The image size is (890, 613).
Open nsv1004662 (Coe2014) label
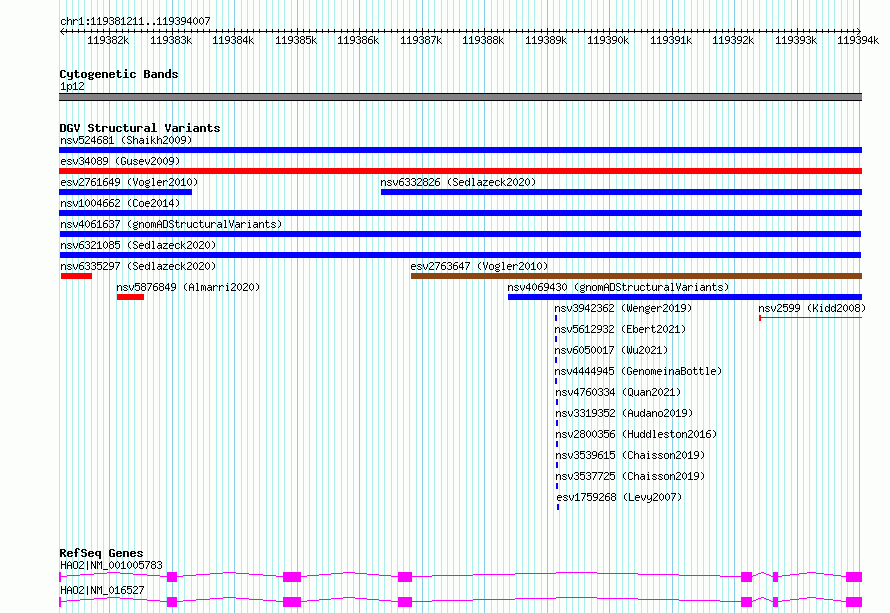coord(120,203)
